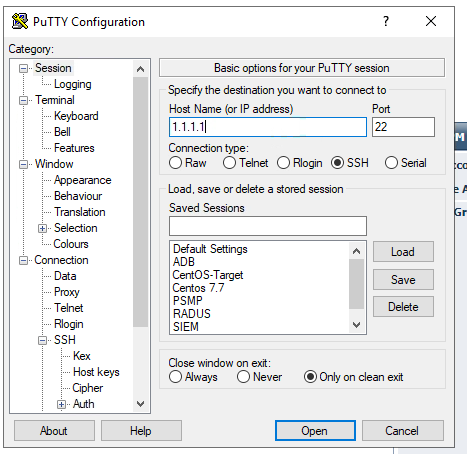Screen dimensions: 467x454
Task: Open the Bell category
Action: 62,132
